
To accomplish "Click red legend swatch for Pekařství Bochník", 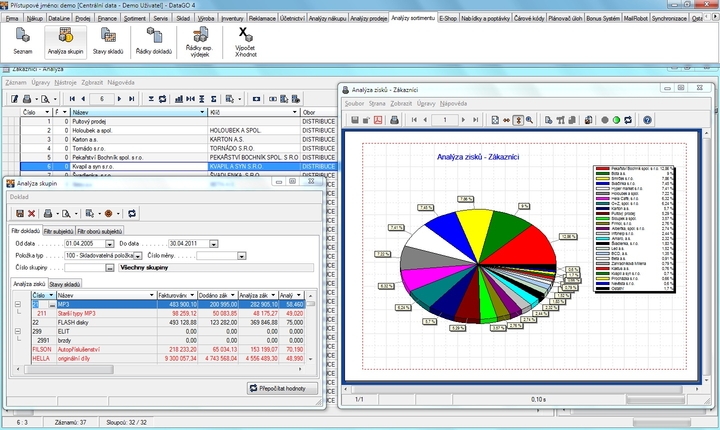I will (602, 169).
